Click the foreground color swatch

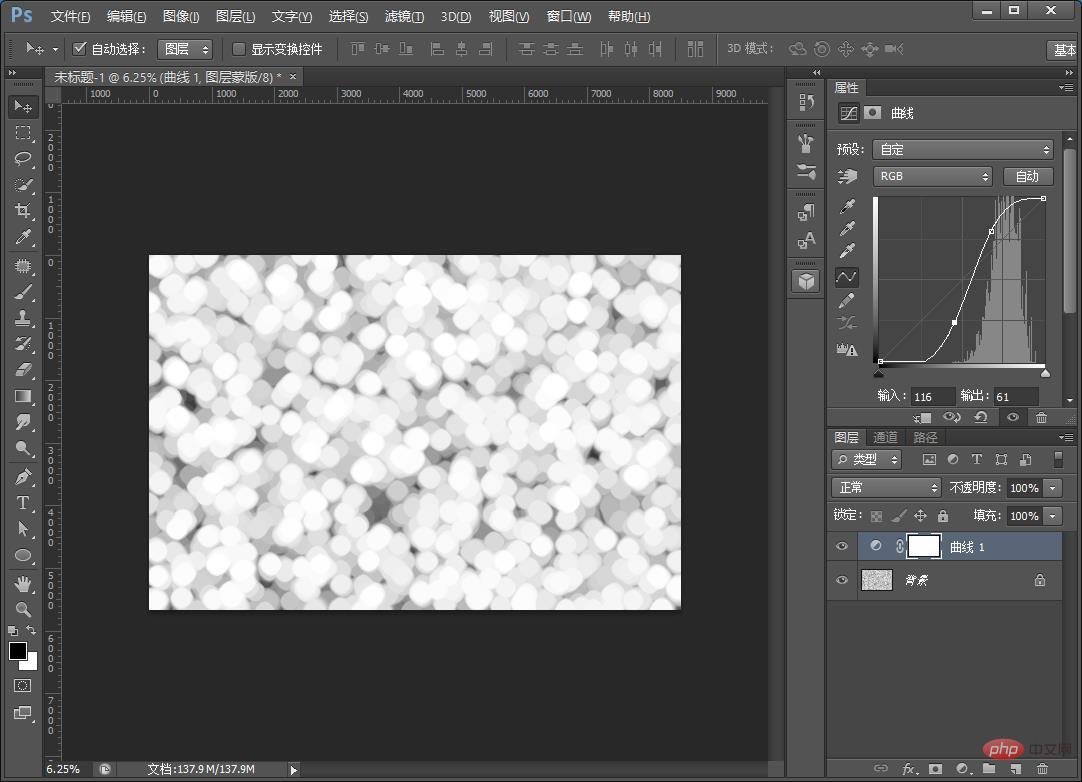point(18,651)
